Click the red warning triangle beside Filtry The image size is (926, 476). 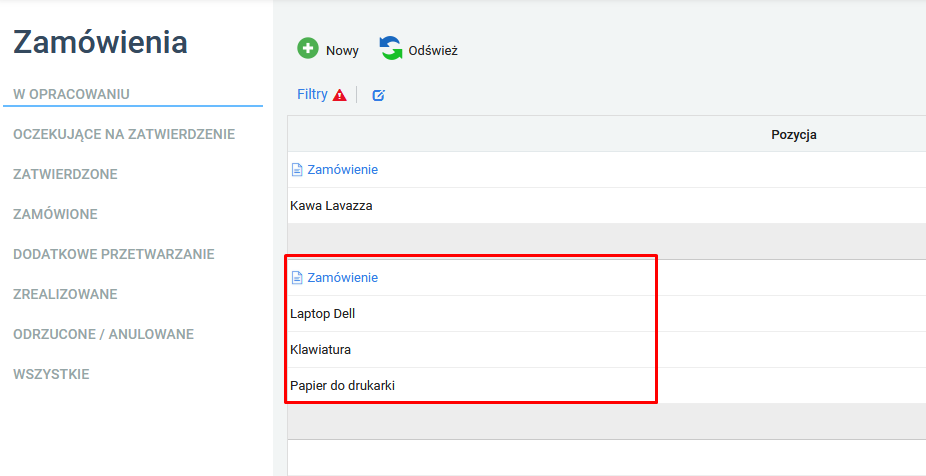pos(340,94)
